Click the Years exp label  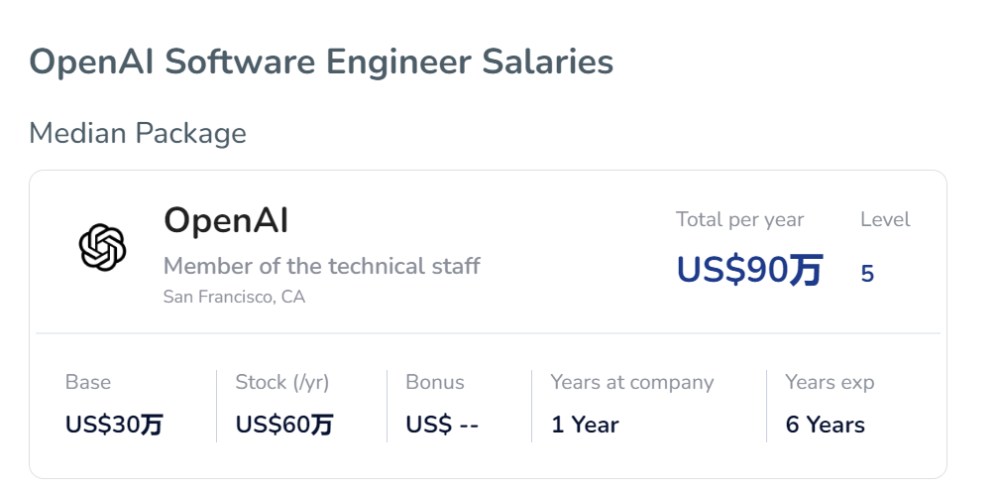coord(830,382)
